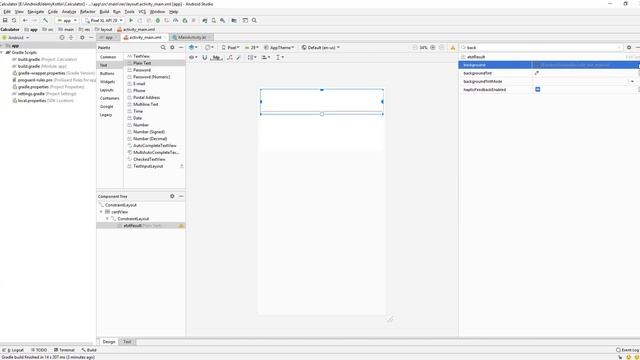Image resolution: width=640 pixels, height=360 pixels.
Task: Open the TODO tool window
Action: click(x=39, y=350)
